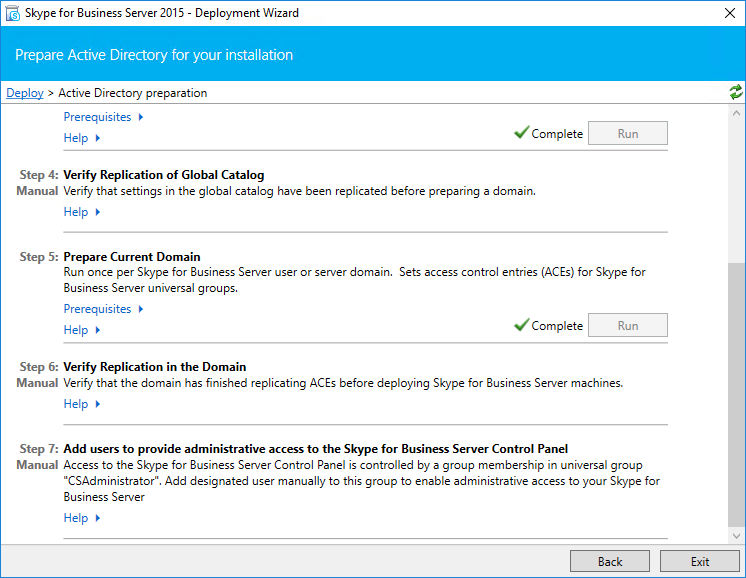
Task: Click the Manual label under Step 6
Action: (x=37, y=383)
